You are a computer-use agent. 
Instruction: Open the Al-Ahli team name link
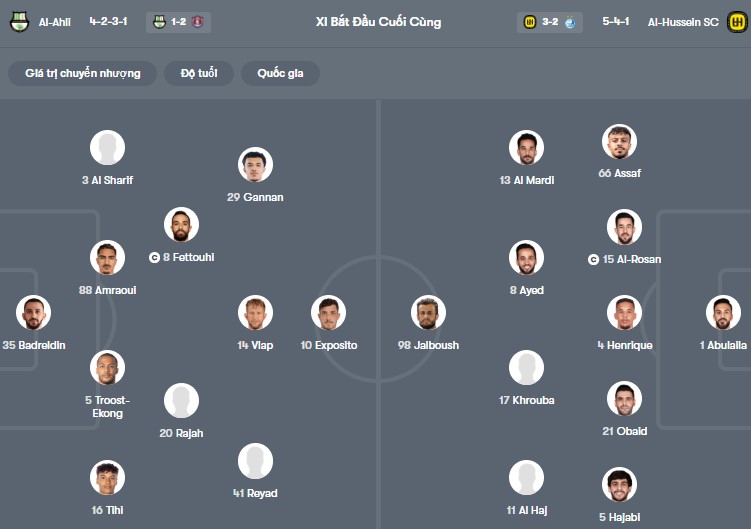(x=54, y=22)
